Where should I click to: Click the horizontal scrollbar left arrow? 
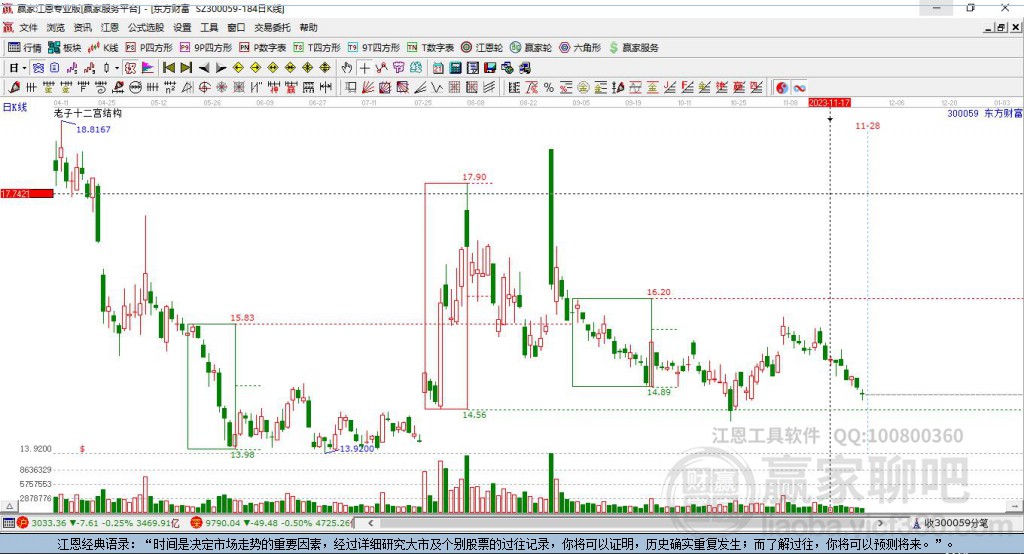coord(370,523)
